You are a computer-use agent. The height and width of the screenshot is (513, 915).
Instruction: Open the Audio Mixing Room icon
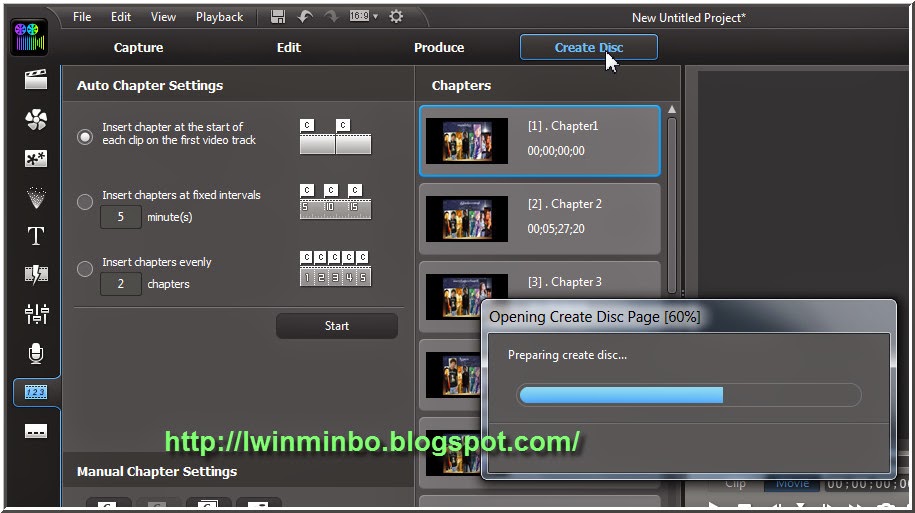coord(36,313)
